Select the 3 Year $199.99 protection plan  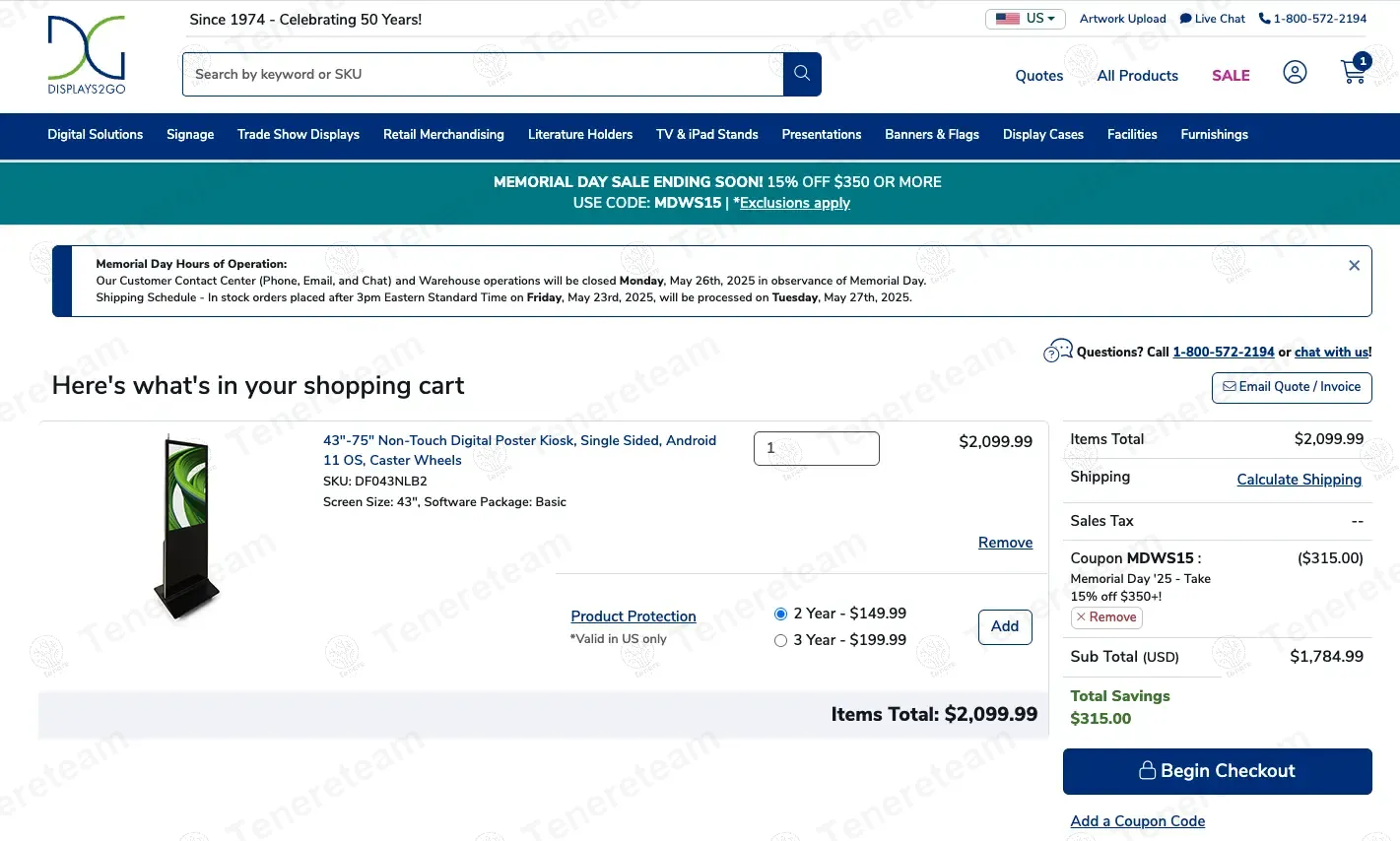[780, 640]
